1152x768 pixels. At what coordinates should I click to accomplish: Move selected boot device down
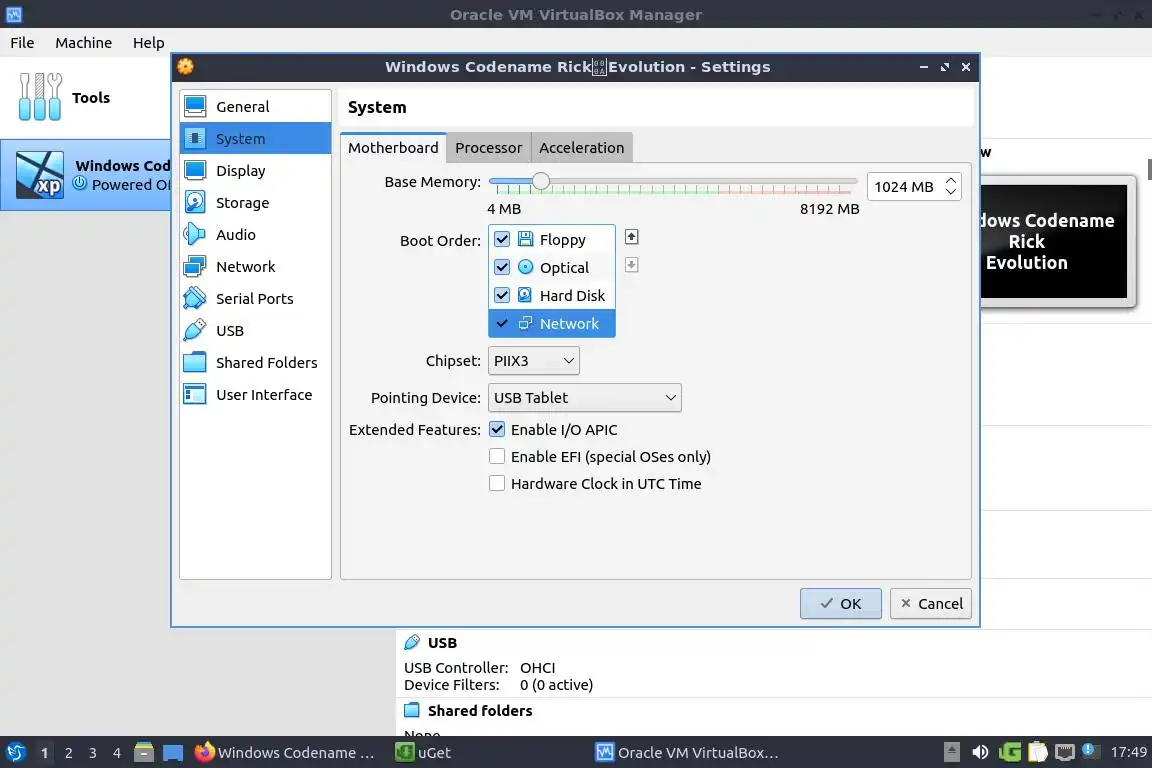631,265
